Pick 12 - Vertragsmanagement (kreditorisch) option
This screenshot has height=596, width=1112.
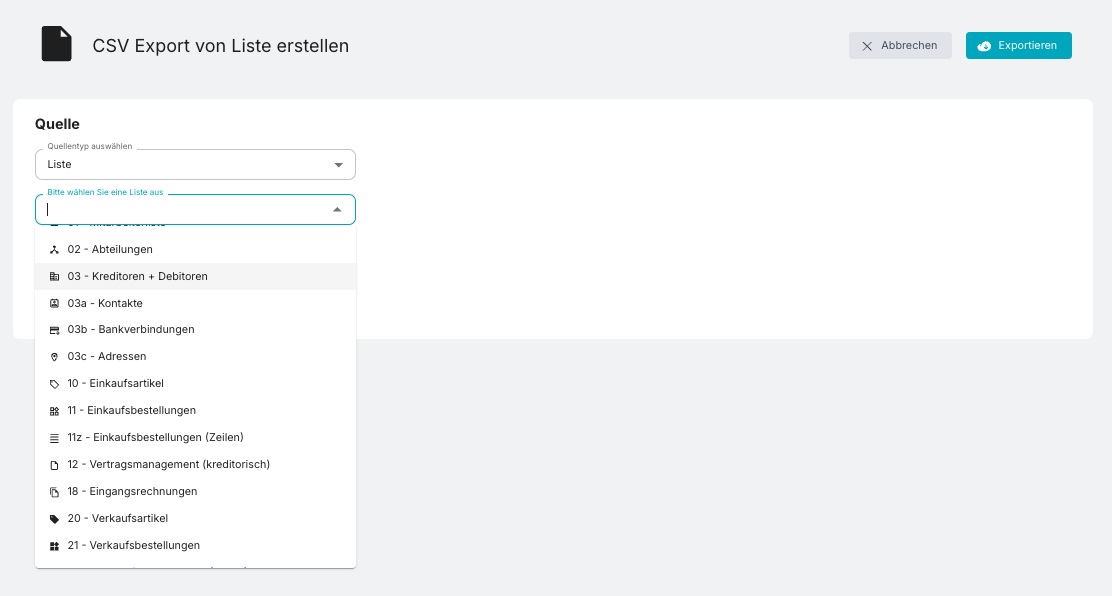coord(169,464)
